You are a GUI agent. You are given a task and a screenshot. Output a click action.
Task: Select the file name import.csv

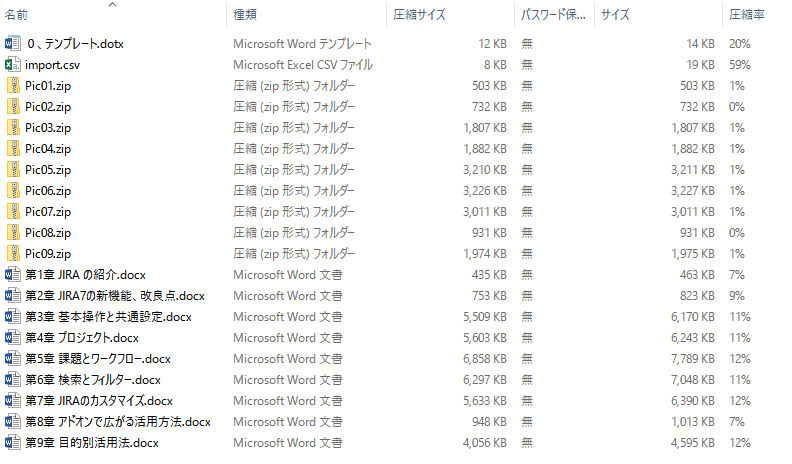coord(53,65)
